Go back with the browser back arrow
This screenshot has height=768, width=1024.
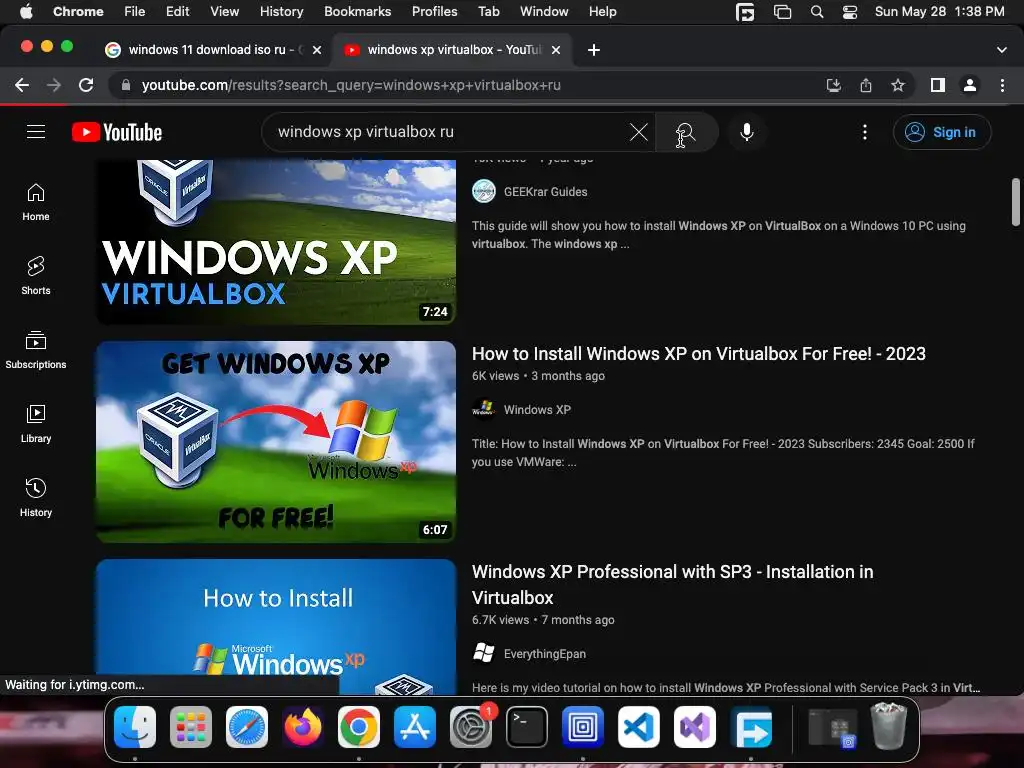22,85
